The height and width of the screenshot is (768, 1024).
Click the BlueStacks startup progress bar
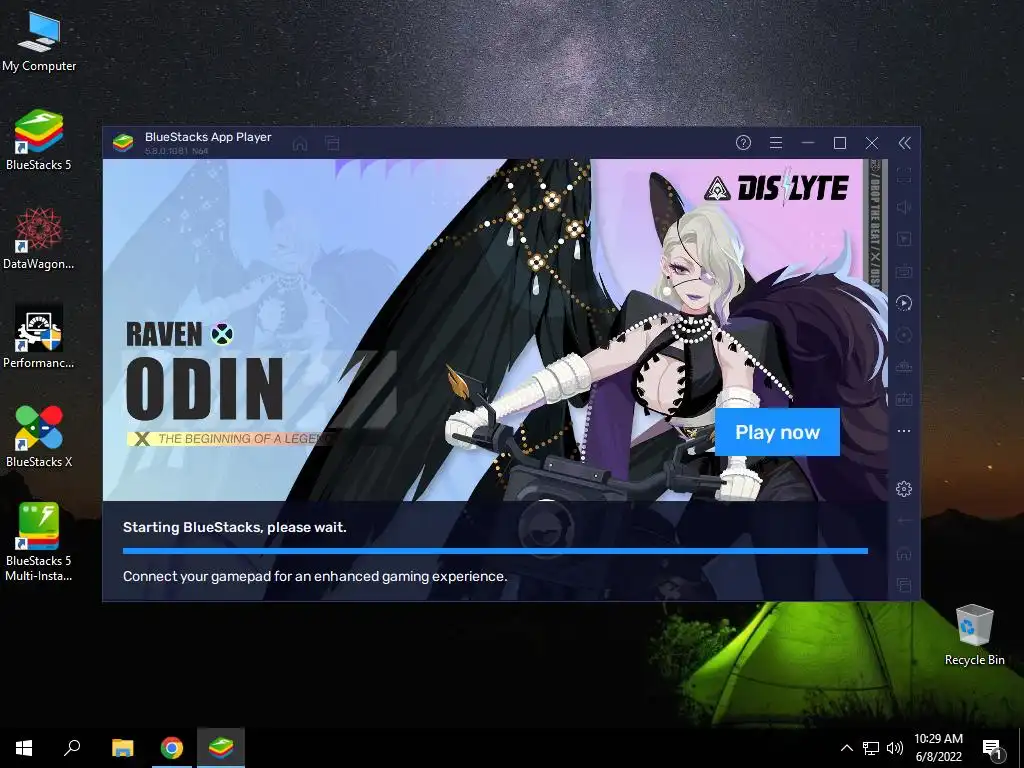click(495, 551)
